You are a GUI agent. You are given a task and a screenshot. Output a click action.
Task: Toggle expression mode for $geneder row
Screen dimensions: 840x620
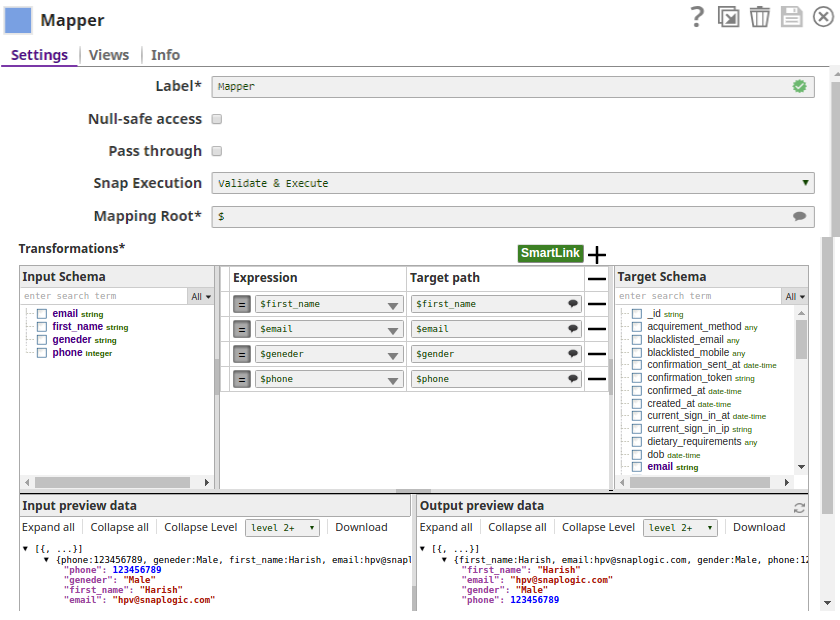tap(242, 354)
